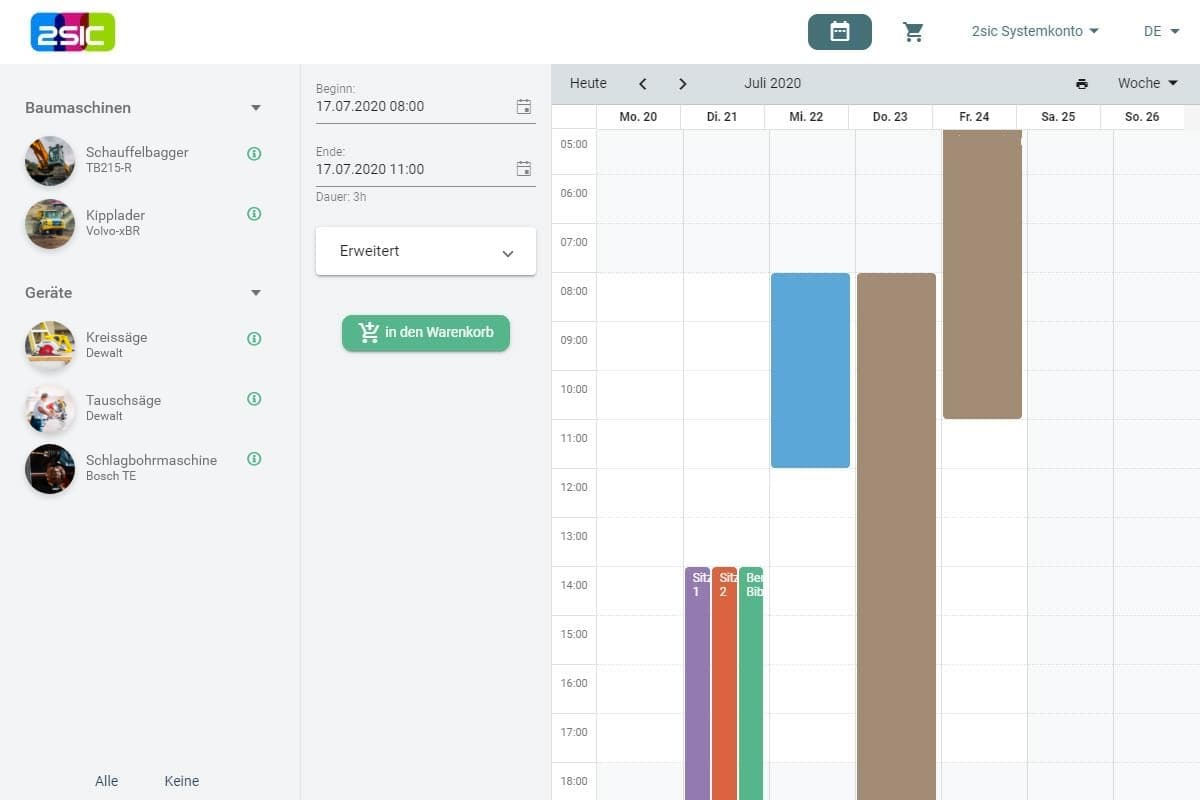This screenshot has height=800, width=1200.
Task: Select the Kipplader resource
Action: pyautogui.click(x=115, y=222)
